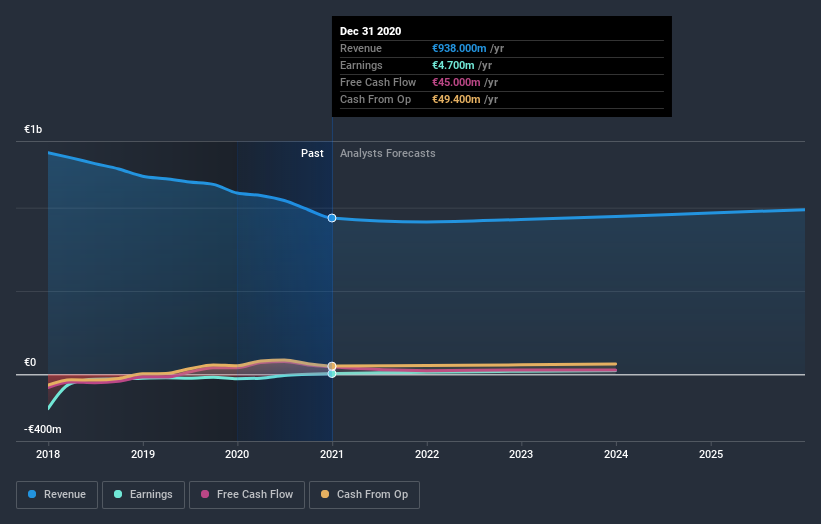
Task: Click the €49.400m cash from op value
Action: tap(456, 99)
